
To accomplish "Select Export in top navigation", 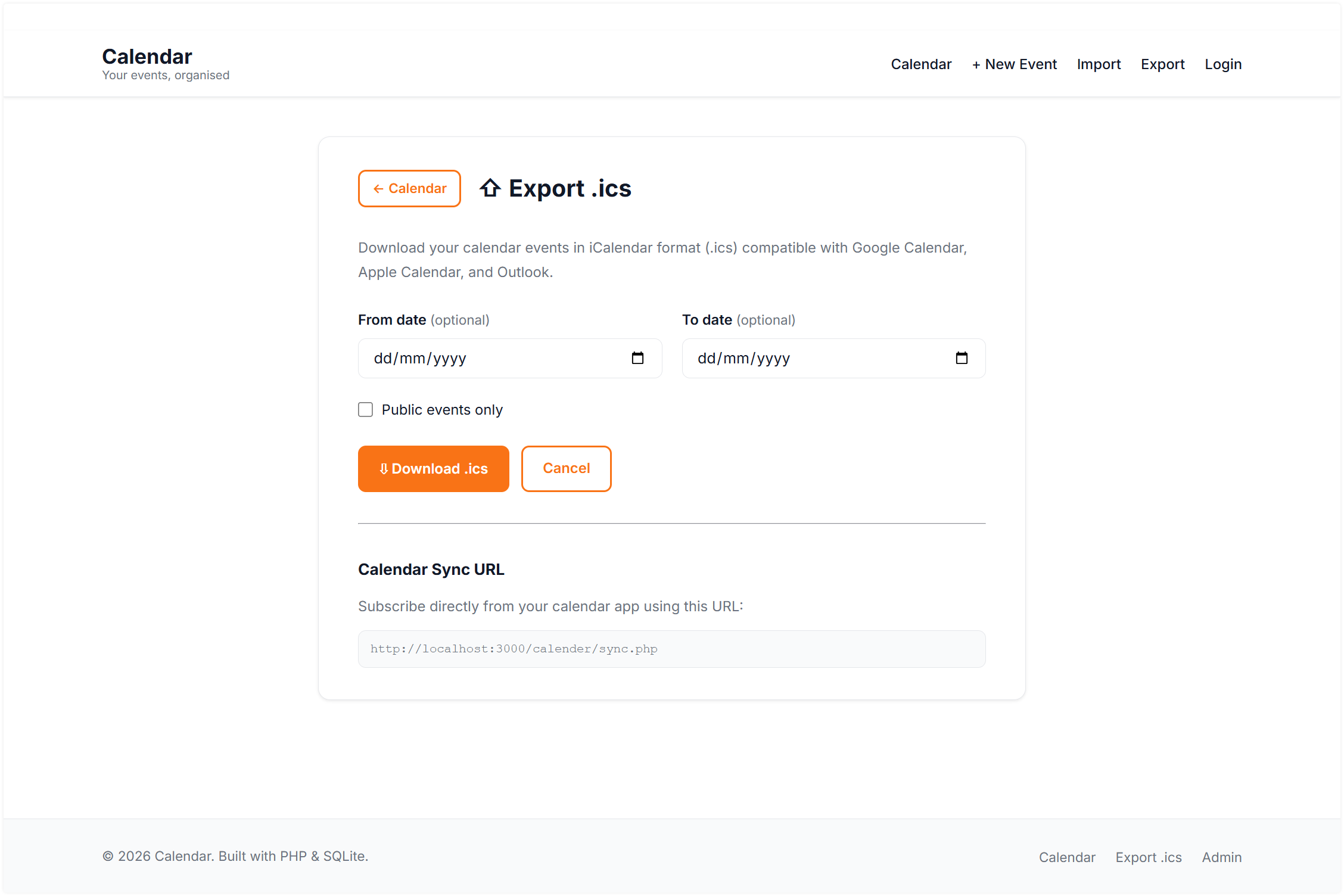I will tap(1162, 64).
